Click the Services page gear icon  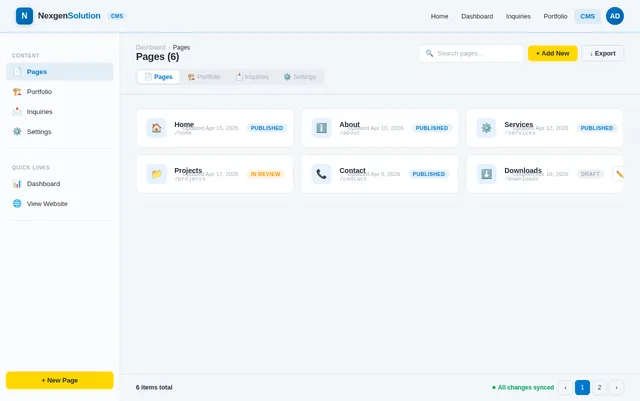tap(486, 128)
